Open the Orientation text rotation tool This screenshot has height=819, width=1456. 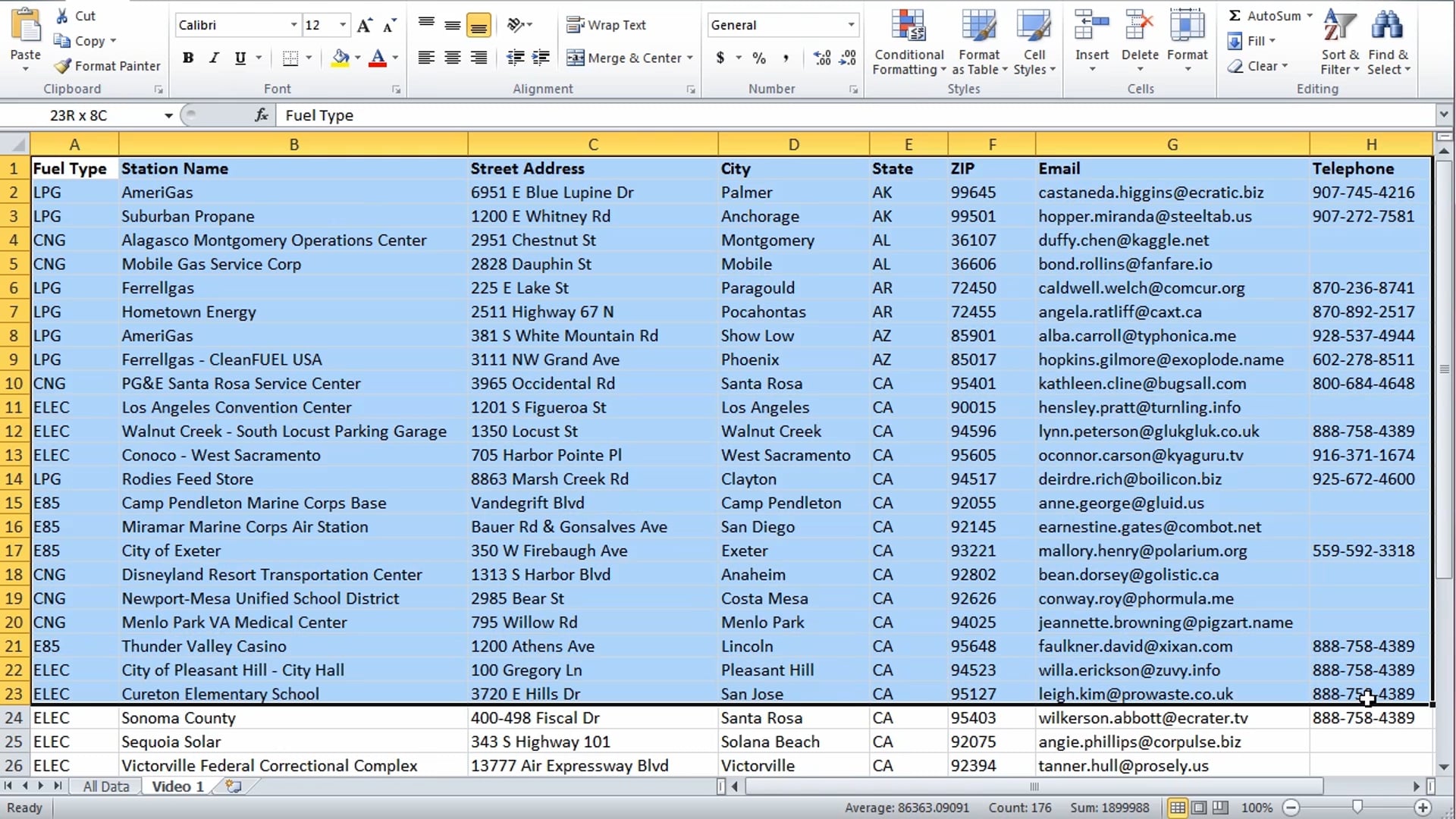pyautogui.click(x=519, y=25)
